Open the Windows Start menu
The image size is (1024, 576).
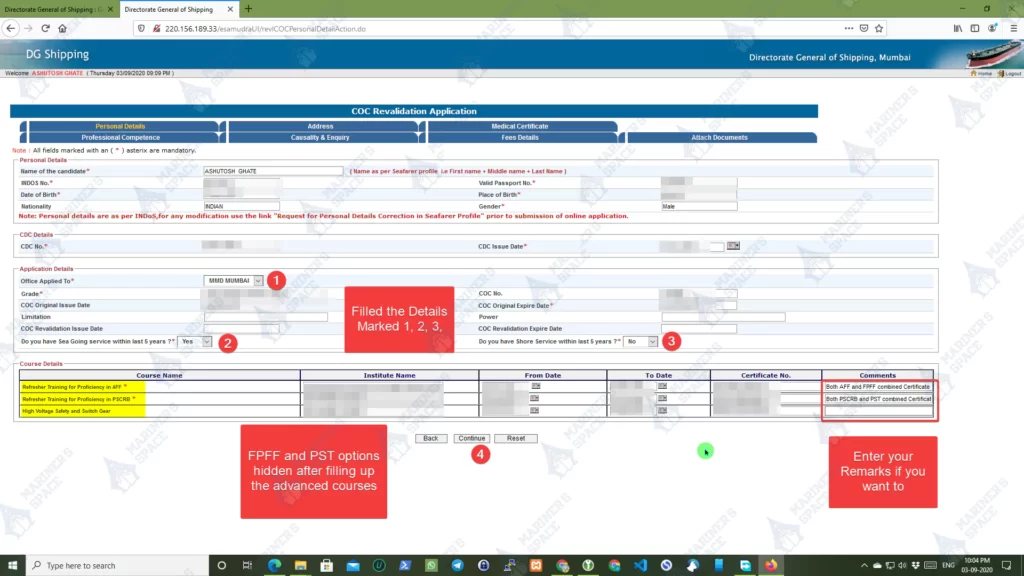pyautogui.click(x=12, y=565)
